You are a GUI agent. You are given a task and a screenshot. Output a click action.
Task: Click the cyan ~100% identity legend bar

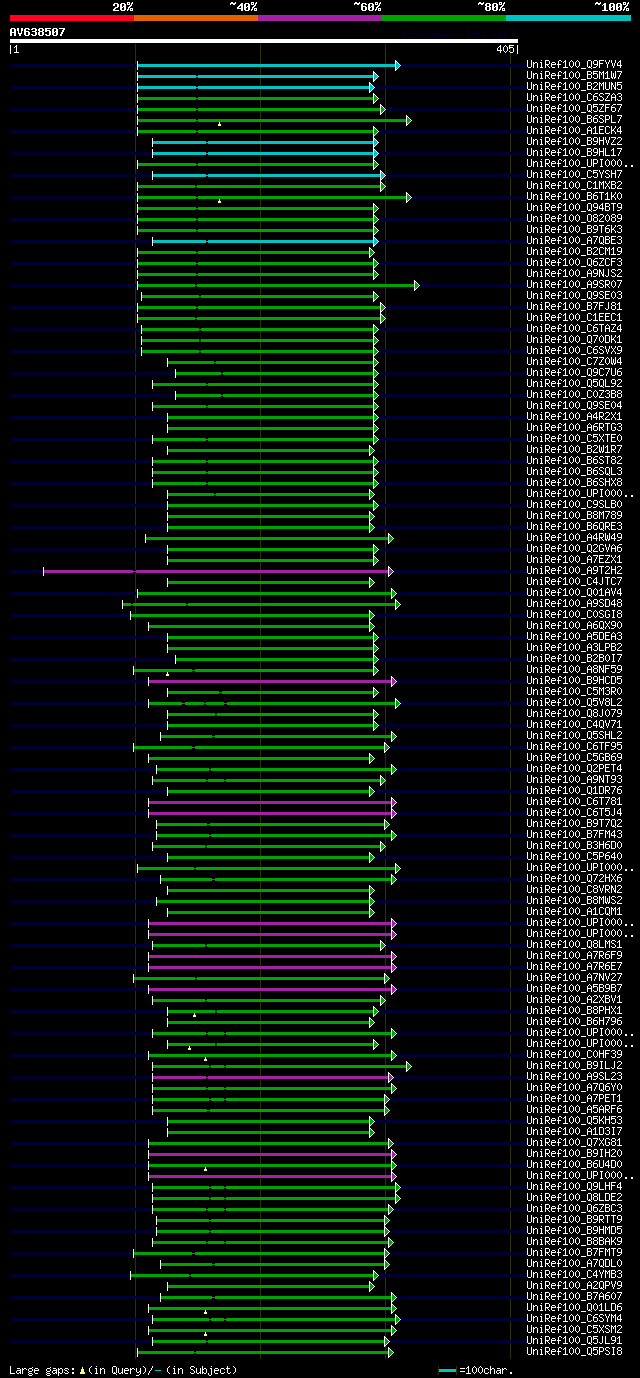pyautogui.click(x=568, y=18)
